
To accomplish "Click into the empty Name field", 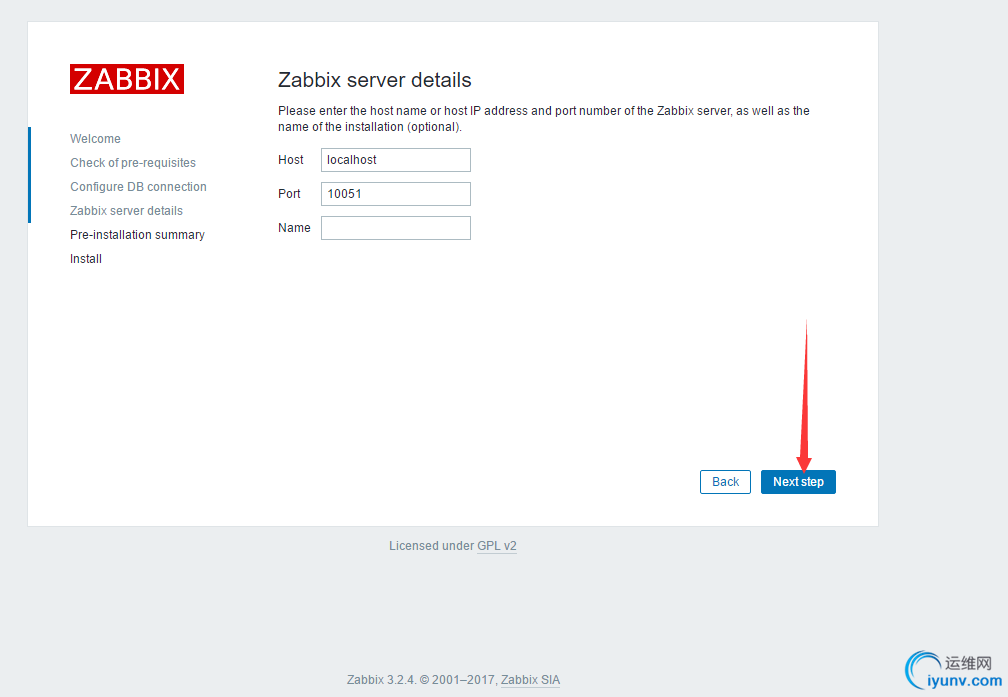I will [x=395, y=228].
